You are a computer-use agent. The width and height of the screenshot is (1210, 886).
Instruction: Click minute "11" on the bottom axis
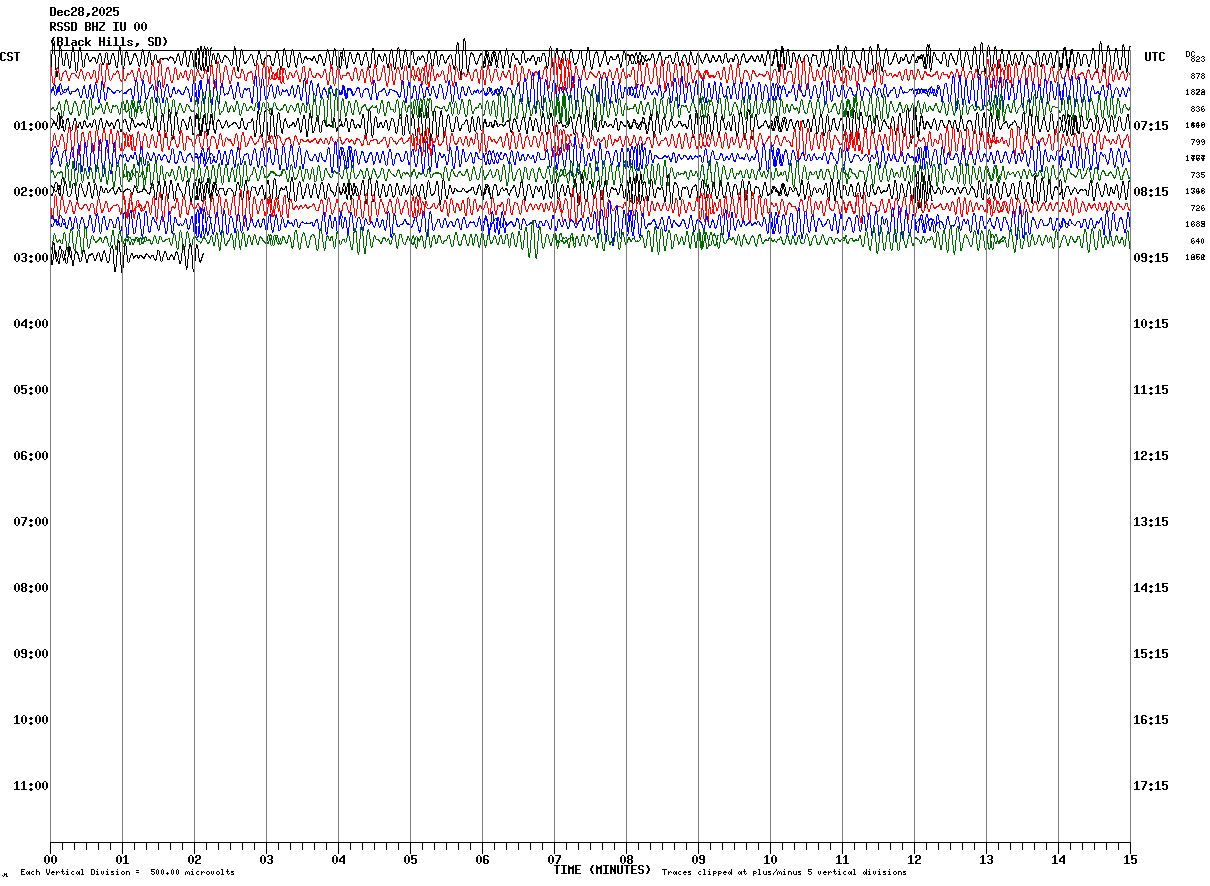click(x=842, y=859)
